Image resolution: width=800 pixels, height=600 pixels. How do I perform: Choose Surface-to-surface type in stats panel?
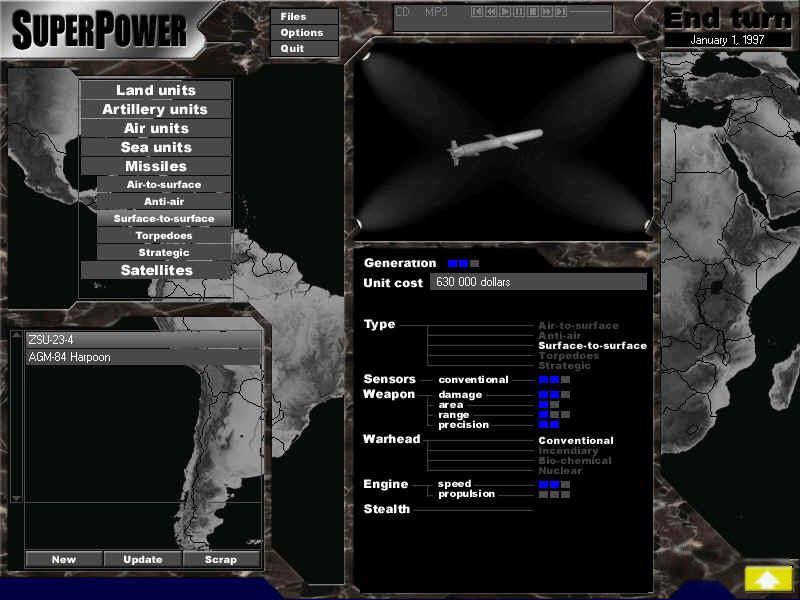click(x=592, y=345)
